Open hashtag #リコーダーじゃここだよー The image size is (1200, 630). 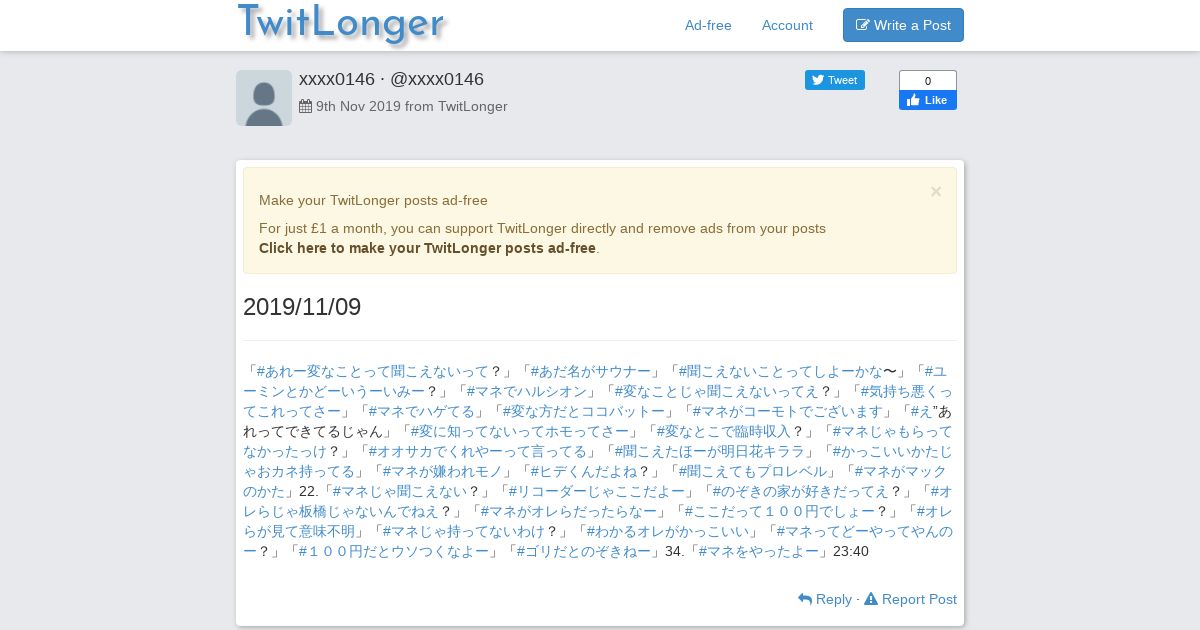[x=597, y=491]
